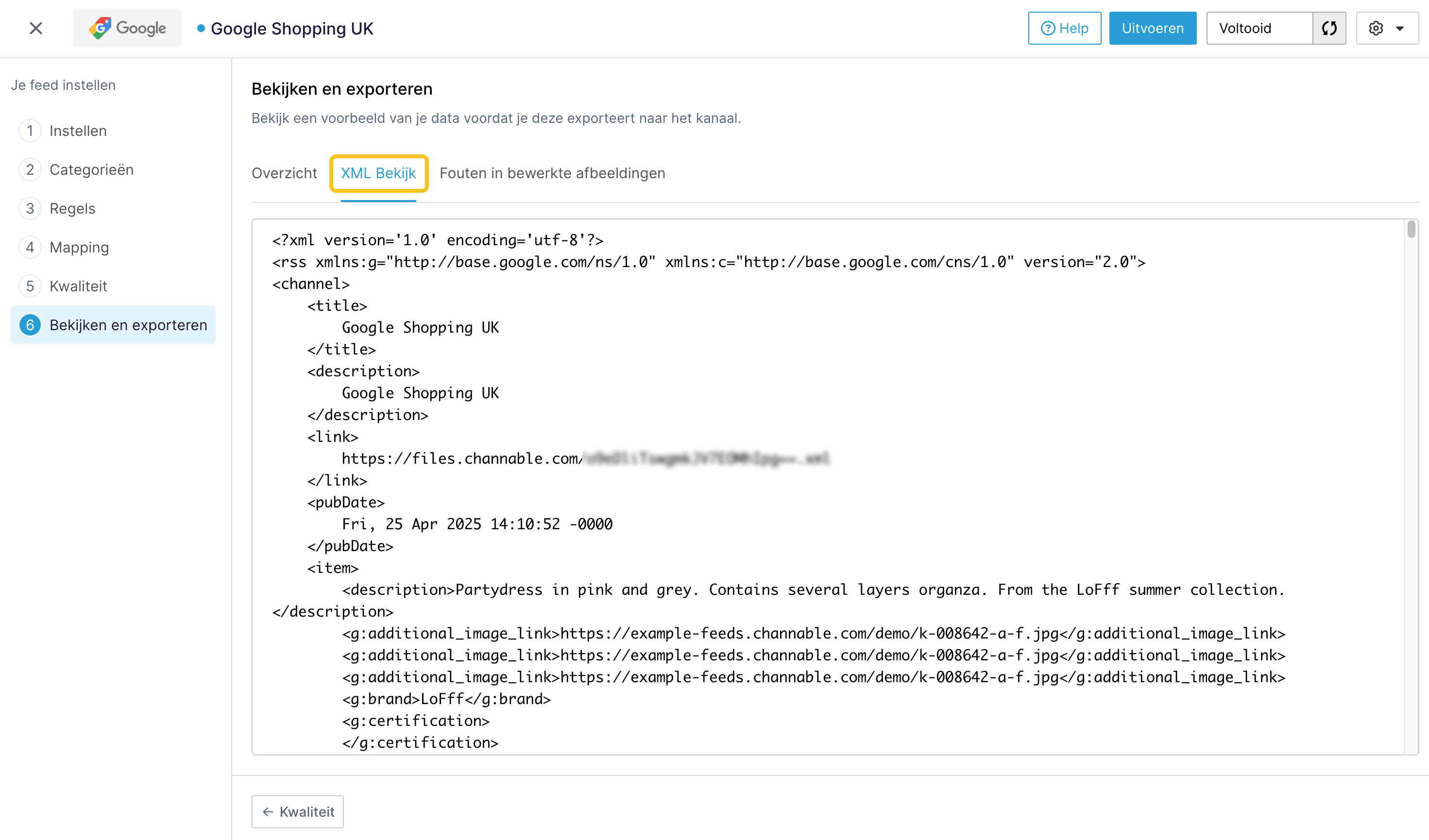The height and width of the screenshot is (840, 1429).
Task: Open Fouten in bewerkte afbeeldingen tab
Action: [x=552, y=173]
